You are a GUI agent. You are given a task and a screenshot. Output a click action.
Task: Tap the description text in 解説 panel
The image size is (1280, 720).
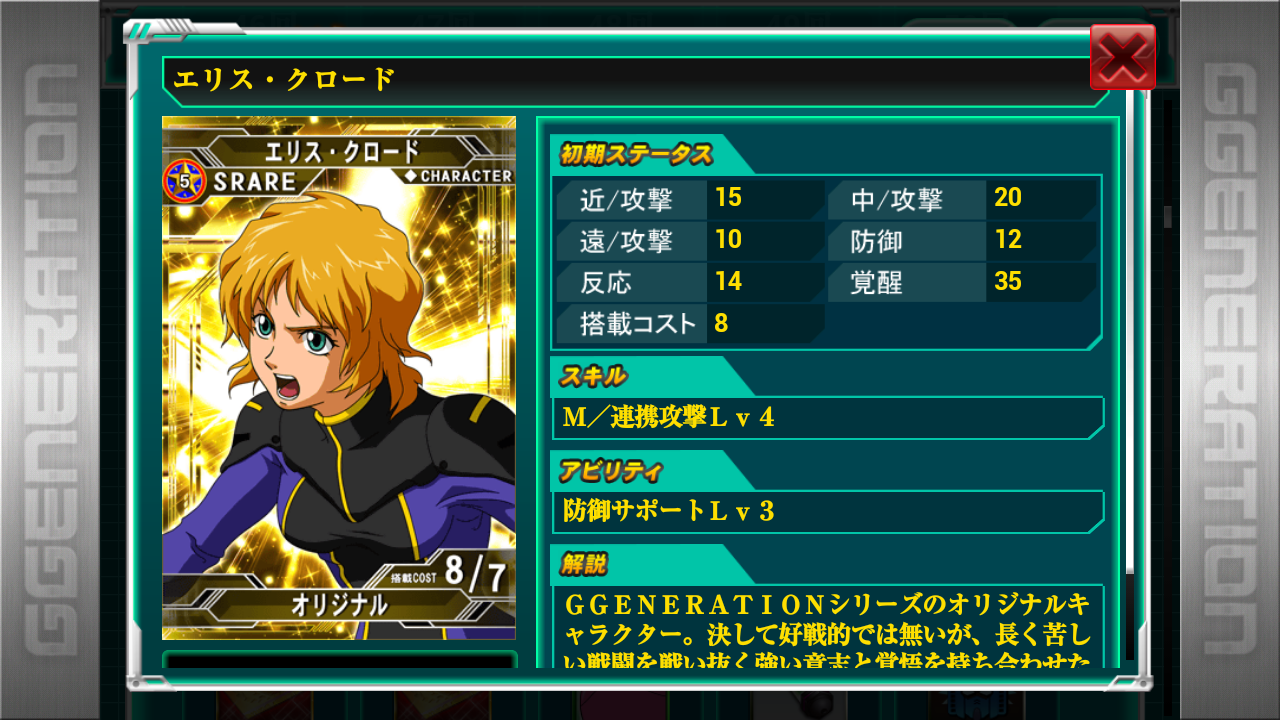pyautogui.click(x=827, y=631)
